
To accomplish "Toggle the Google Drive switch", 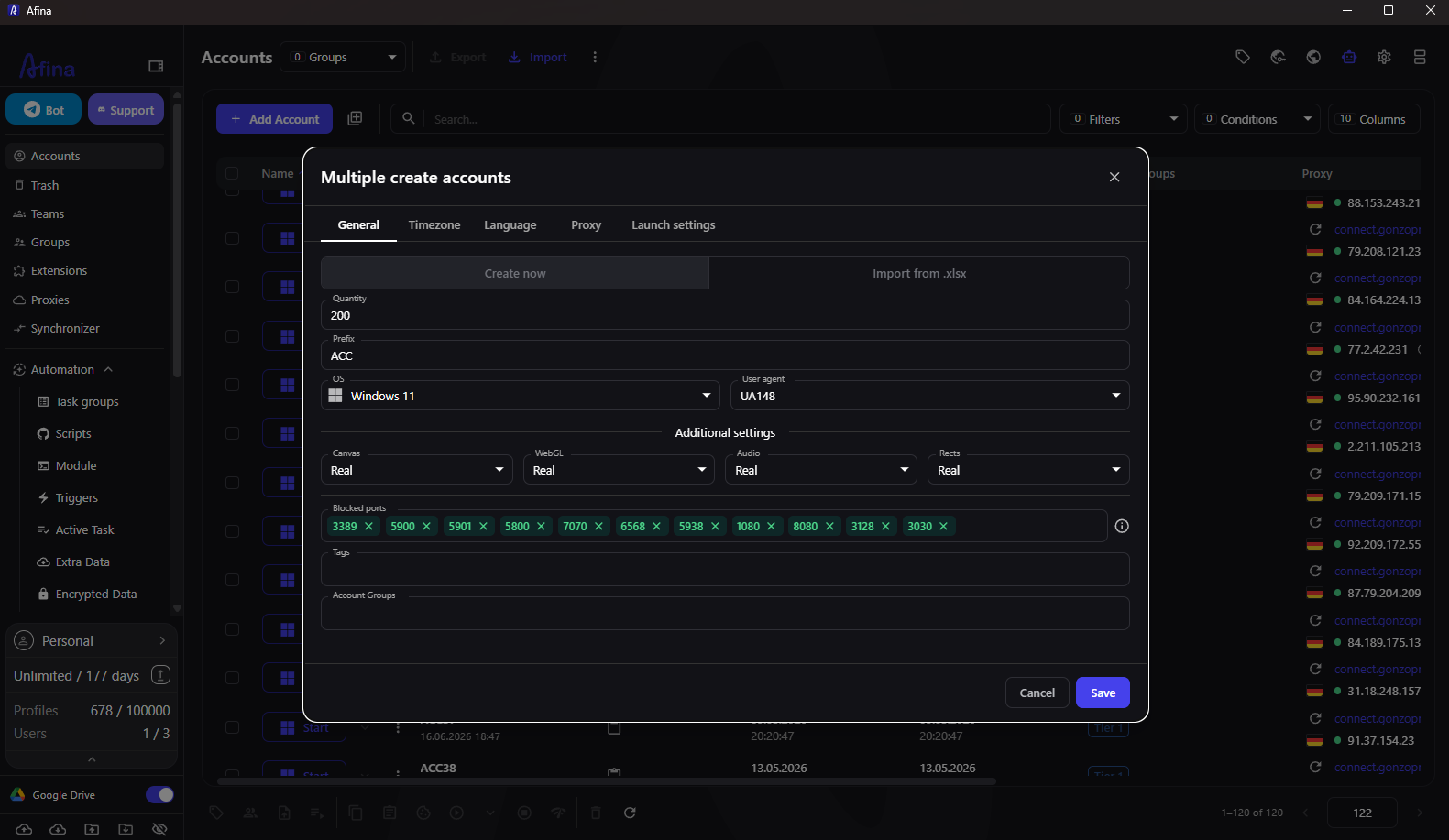I will (159, 794).
